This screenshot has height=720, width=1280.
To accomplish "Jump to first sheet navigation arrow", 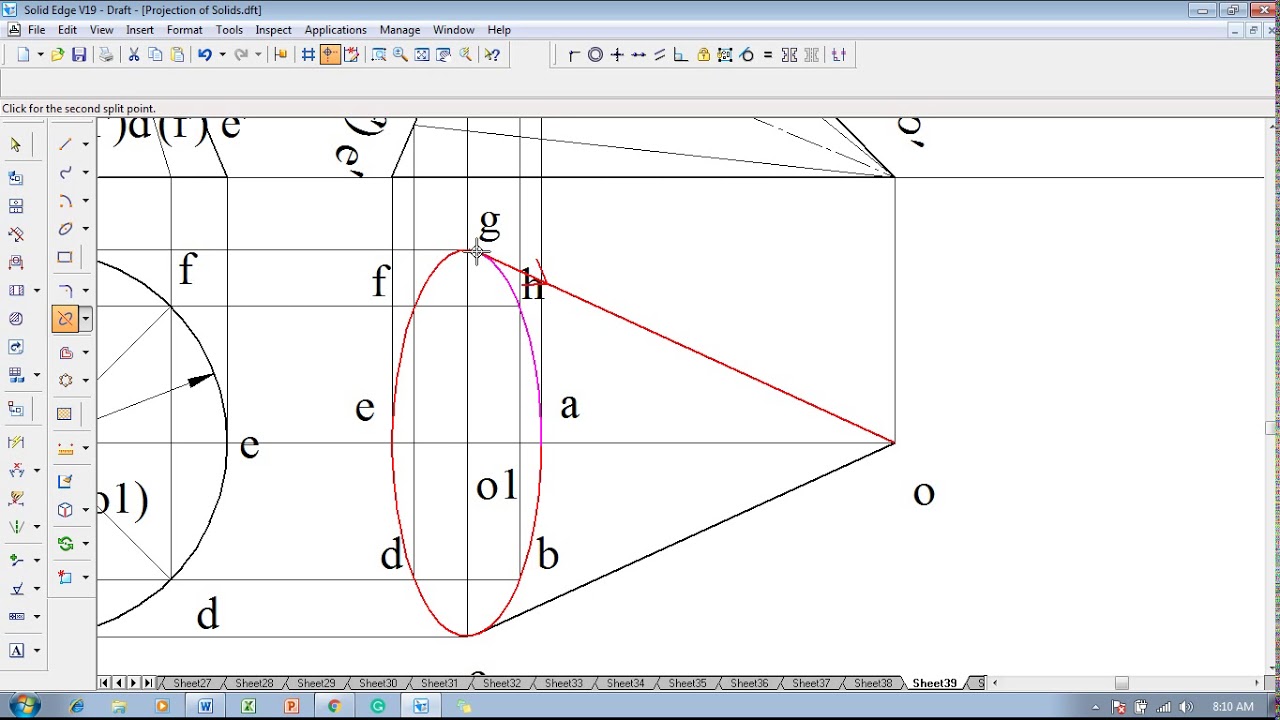I will pos(104,683).
